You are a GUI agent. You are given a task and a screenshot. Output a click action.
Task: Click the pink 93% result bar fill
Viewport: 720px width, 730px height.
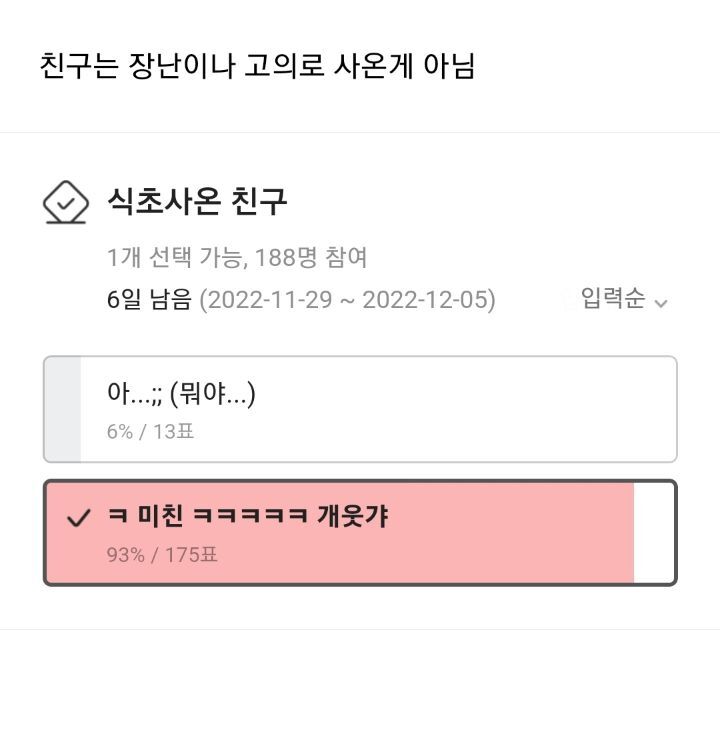500,533
